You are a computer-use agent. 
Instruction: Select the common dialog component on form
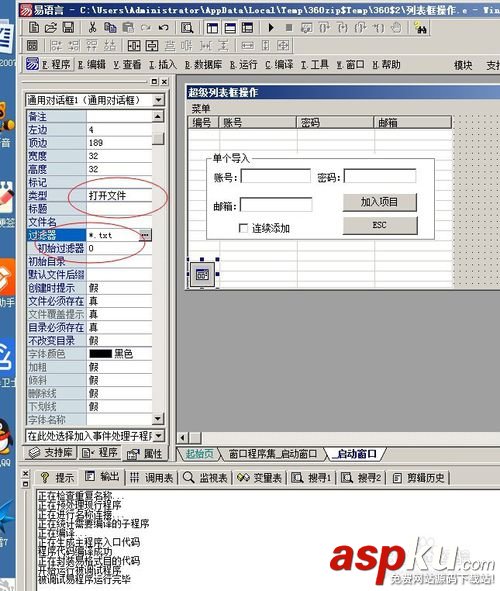pos(202,274)
